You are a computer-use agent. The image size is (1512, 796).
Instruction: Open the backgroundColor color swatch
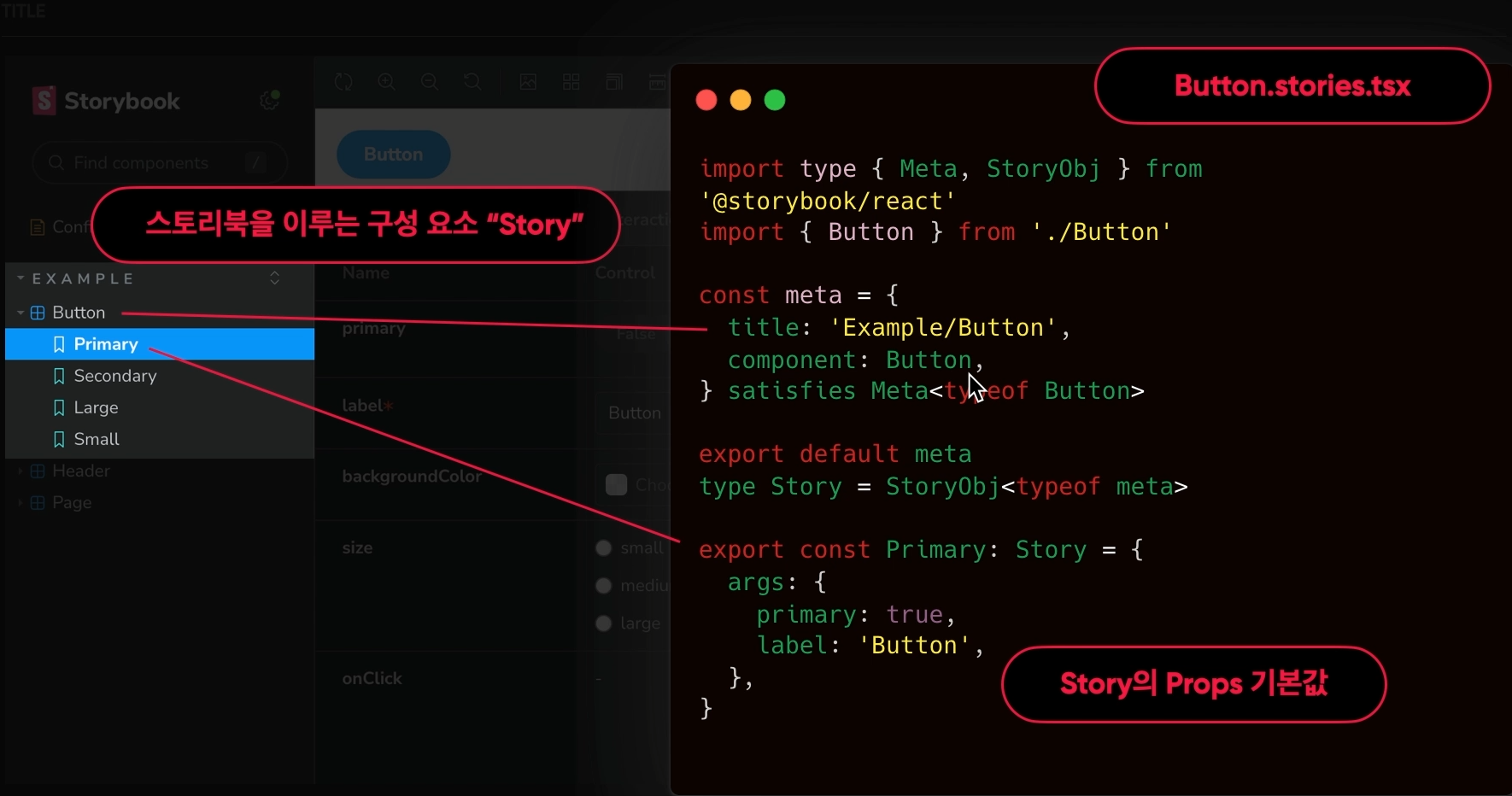click(x=616, y=484)
